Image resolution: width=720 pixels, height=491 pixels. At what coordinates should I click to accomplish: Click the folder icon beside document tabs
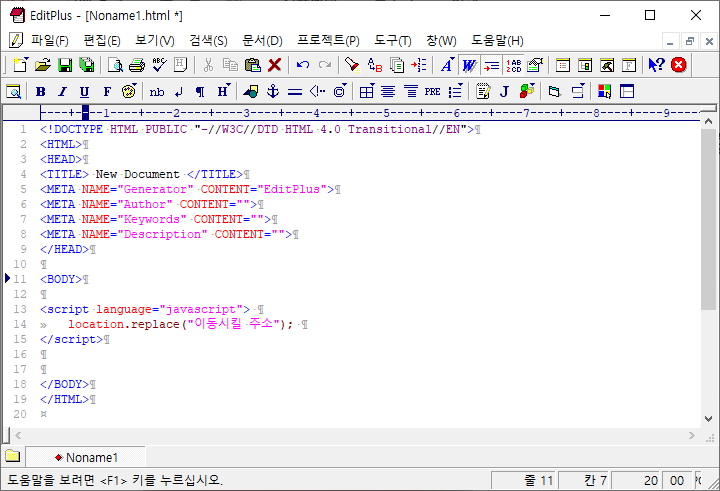coord(13,456)
